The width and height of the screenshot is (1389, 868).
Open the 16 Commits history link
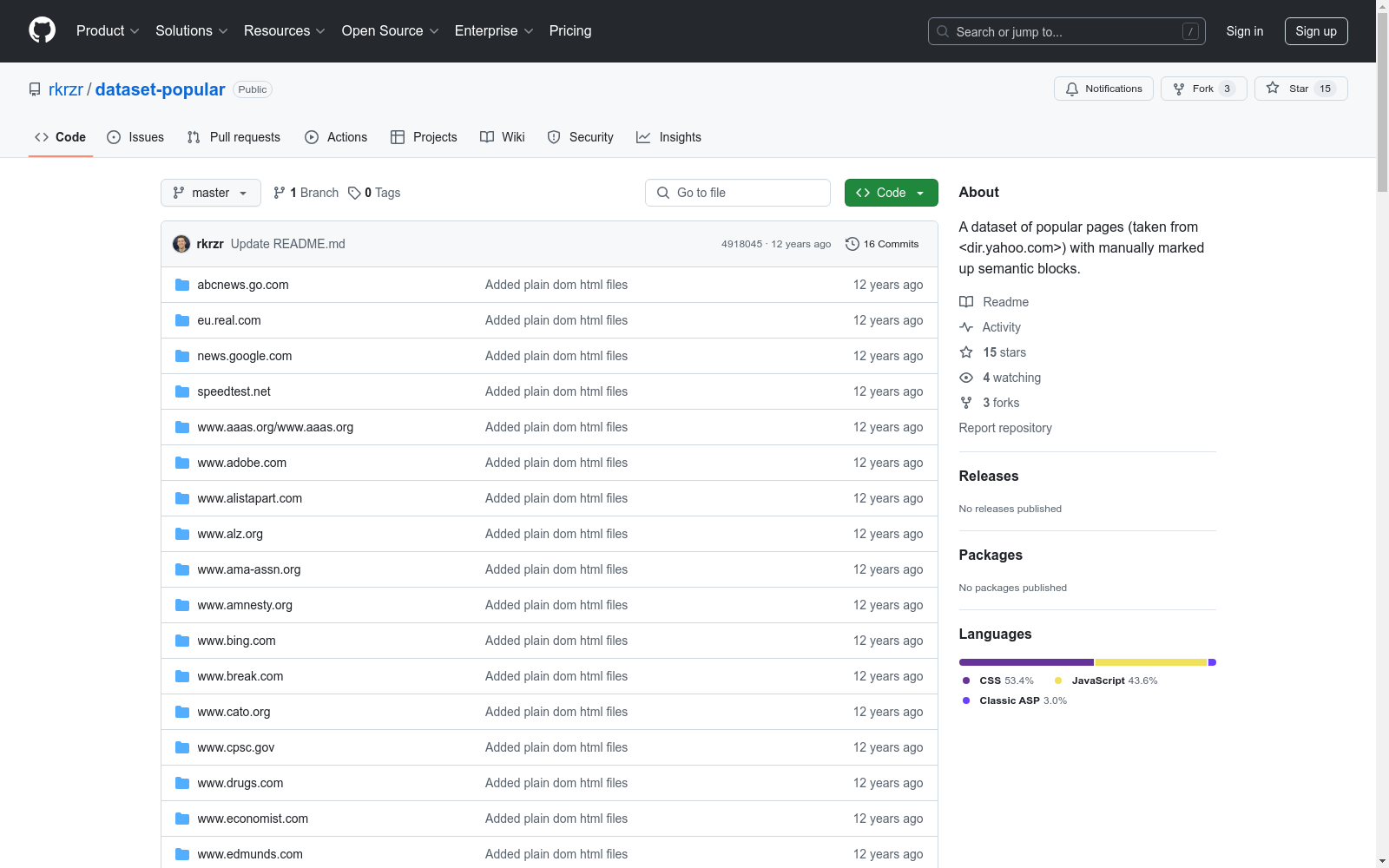pos(882,244)
